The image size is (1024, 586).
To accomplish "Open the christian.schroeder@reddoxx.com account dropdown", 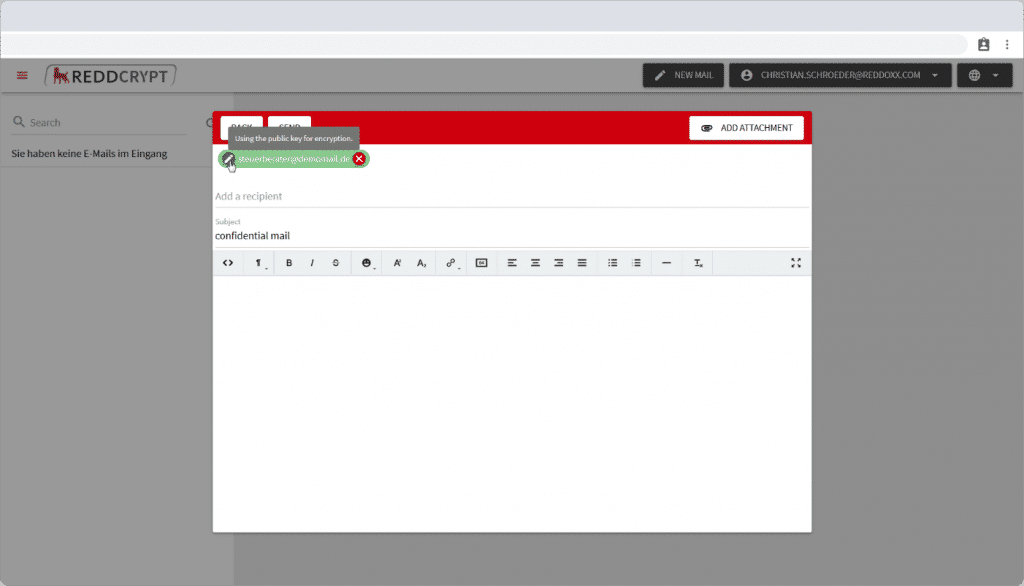I will 840,75.
